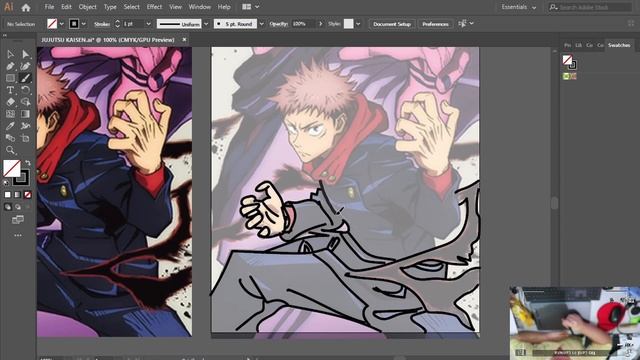The image size is (640, 360).
Task: Expand the arrange documents dropdown arrow
Action: (257, 7)
